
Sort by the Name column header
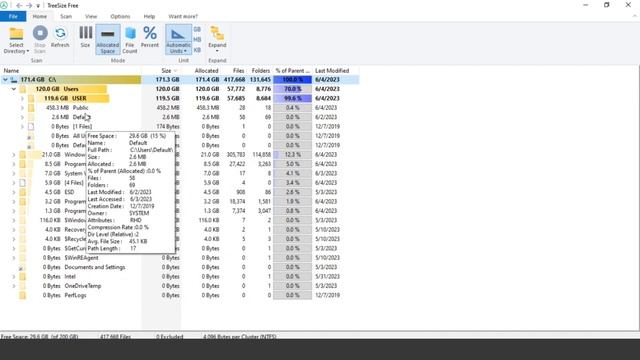(x=11, y=71)
